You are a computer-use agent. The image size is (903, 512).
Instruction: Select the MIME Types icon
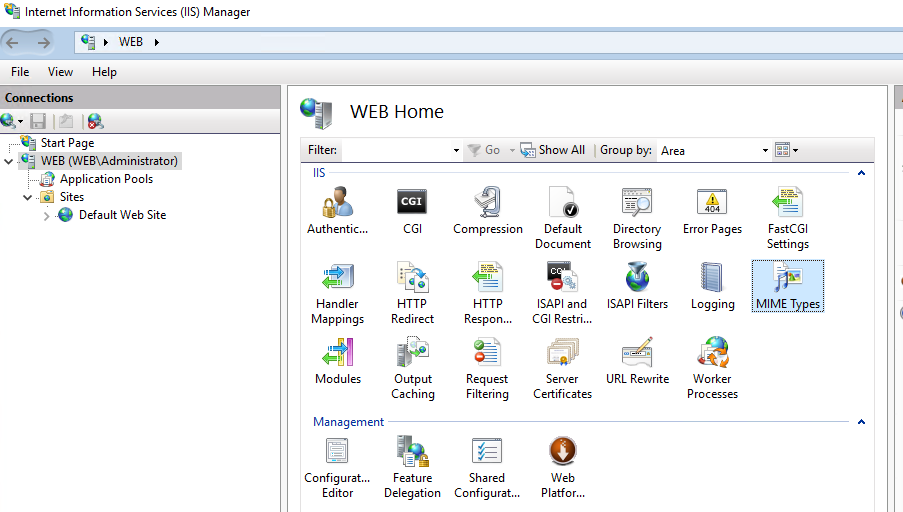click(x=788, y=286)
